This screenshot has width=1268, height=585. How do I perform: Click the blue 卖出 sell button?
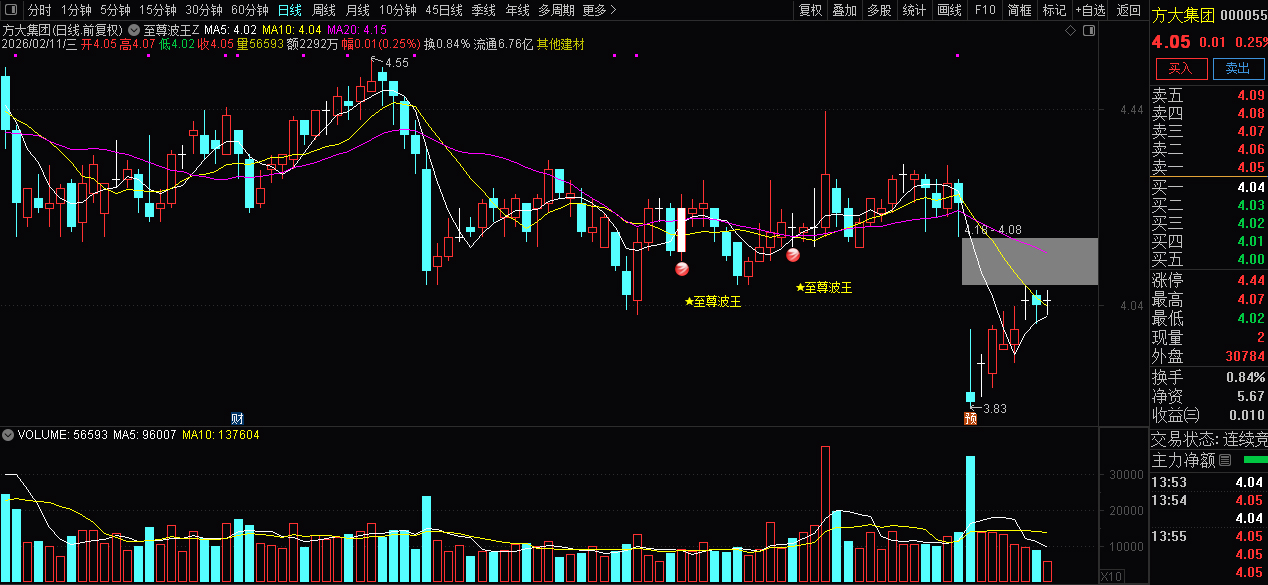pyautogui.click(x=1238, y=68)
